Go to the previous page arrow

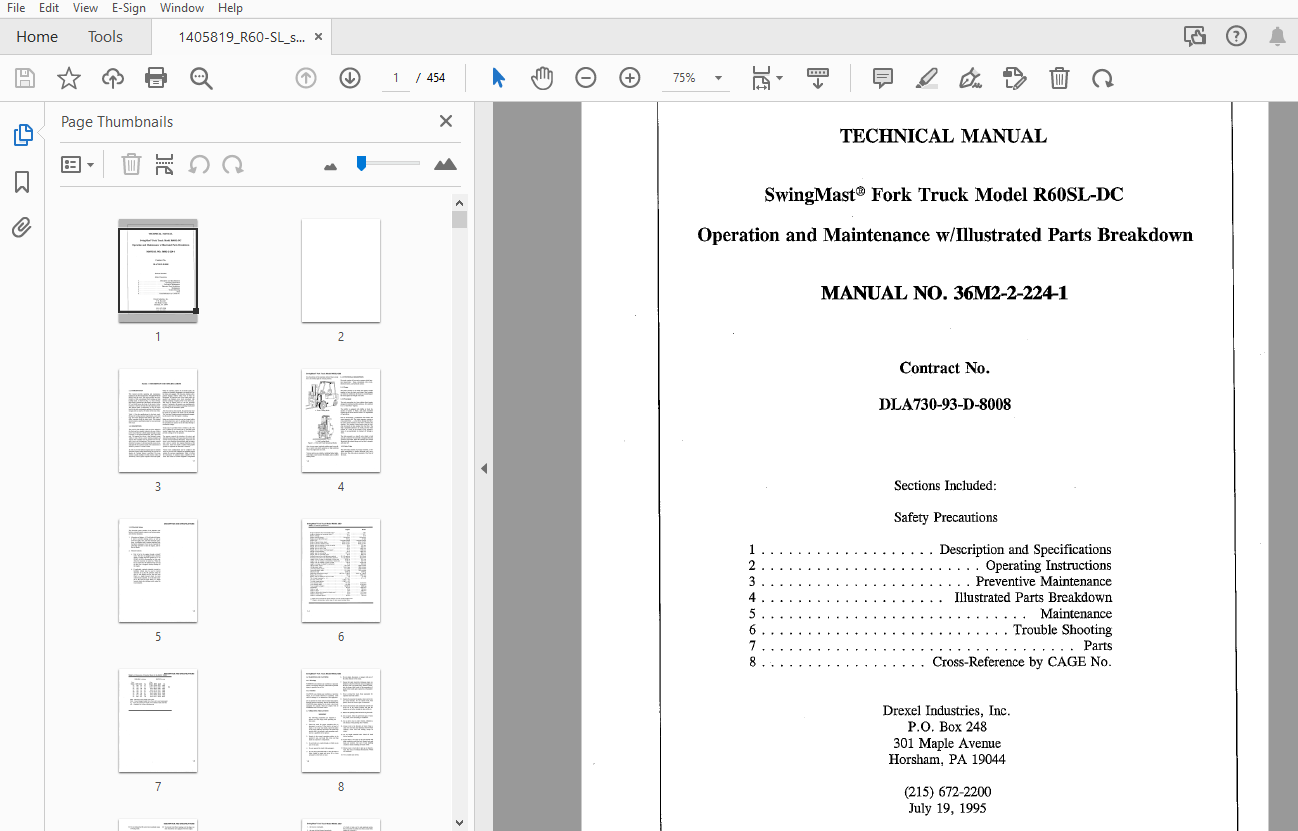click(x=306, y=78)
